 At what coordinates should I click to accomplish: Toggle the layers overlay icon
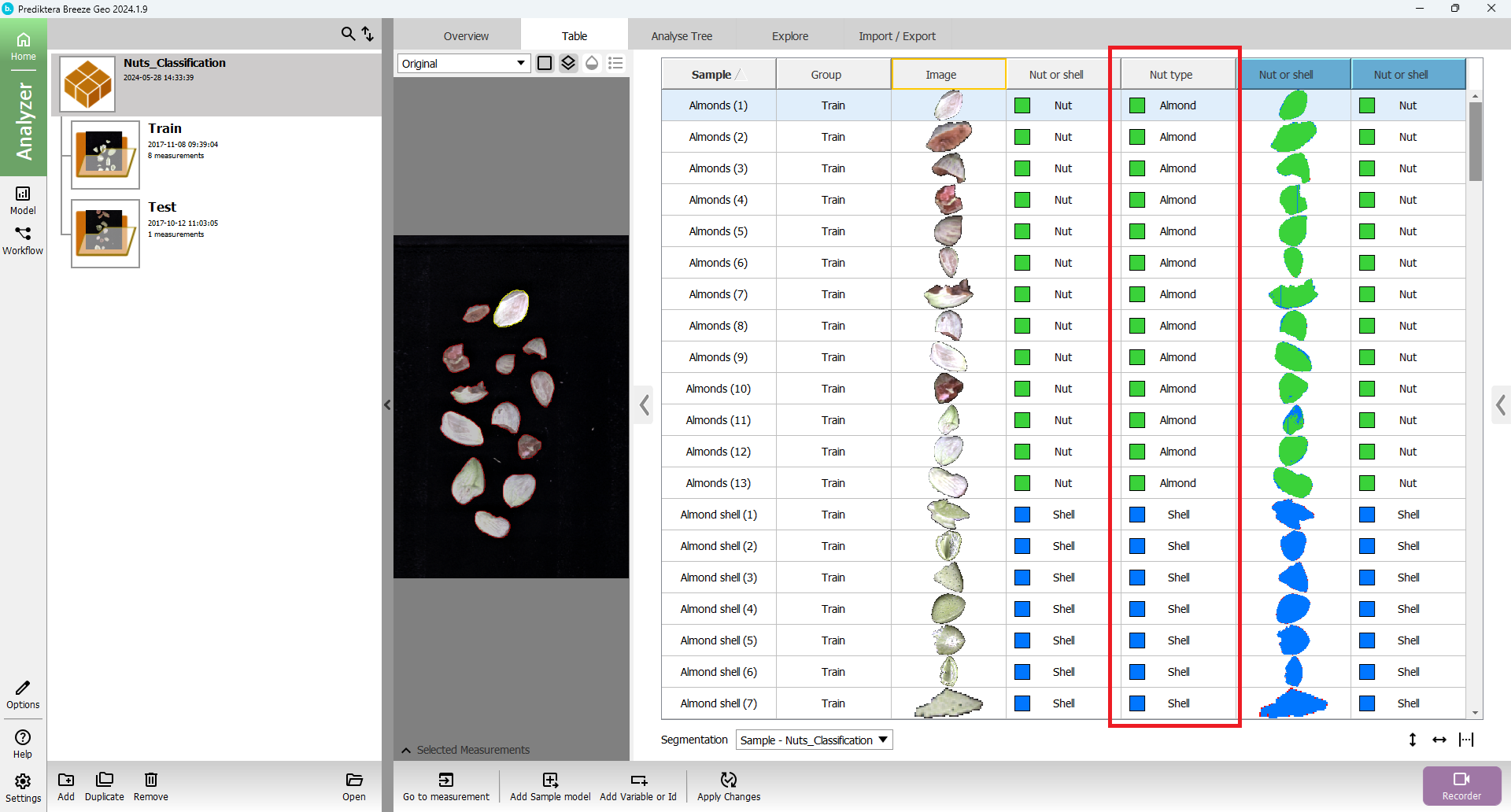(x=568, y=63)
